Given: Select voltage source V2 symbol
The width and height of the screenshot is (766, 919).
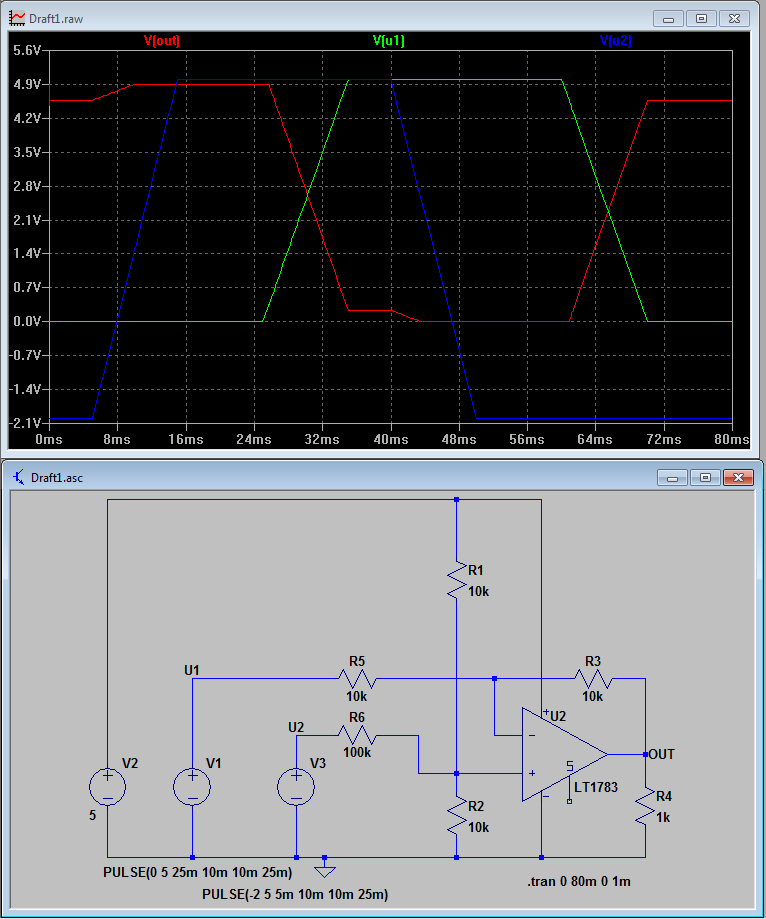Looking at the screenshot, I should (x=107, y=787).
